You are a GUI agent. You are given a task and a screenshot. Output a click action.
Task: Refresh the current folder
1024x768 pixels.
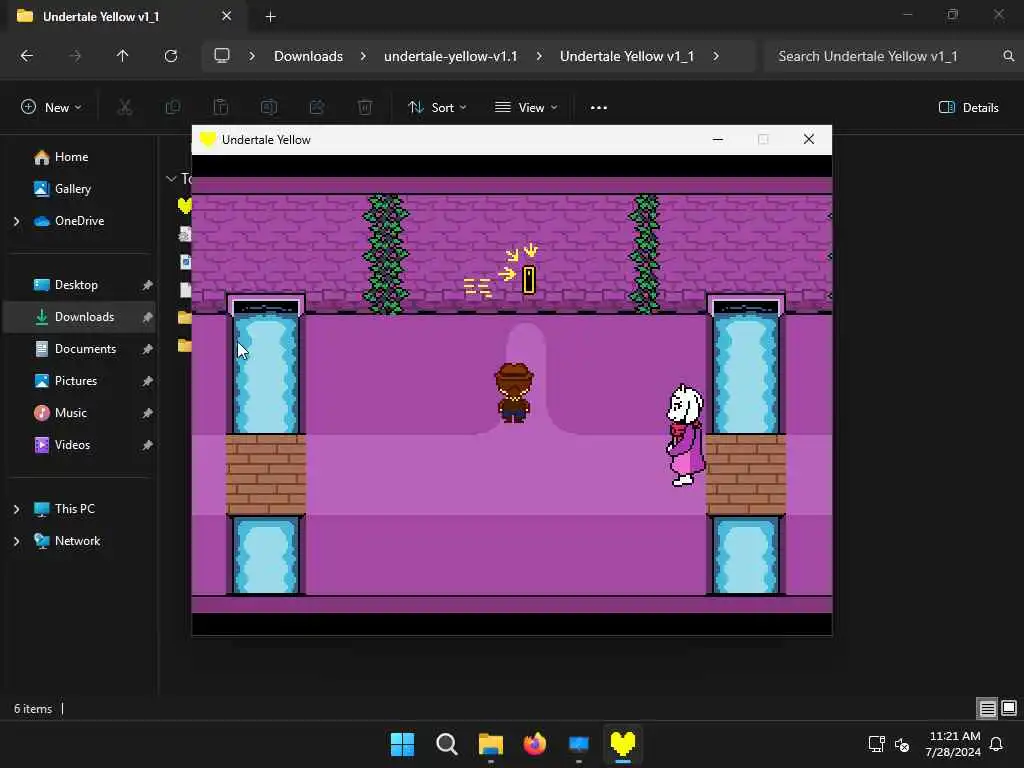coord(170,56)
